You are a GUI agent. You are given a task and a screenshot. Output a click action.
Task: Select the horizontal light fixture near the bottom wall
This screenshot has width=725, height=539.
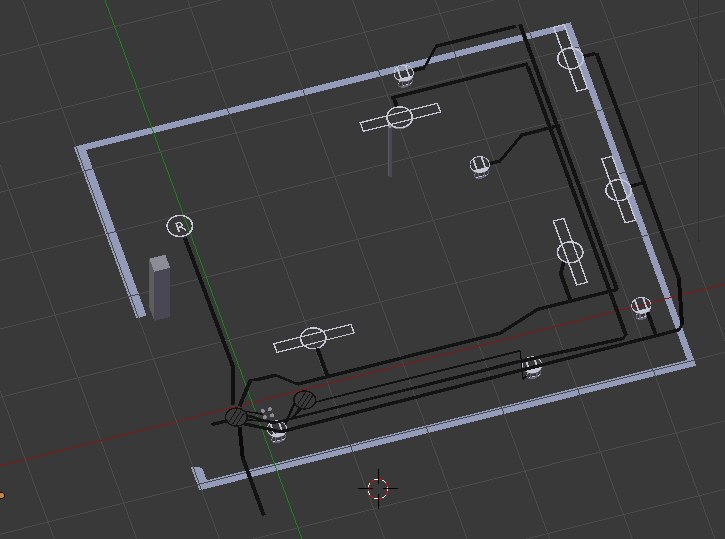coord(313,338)
